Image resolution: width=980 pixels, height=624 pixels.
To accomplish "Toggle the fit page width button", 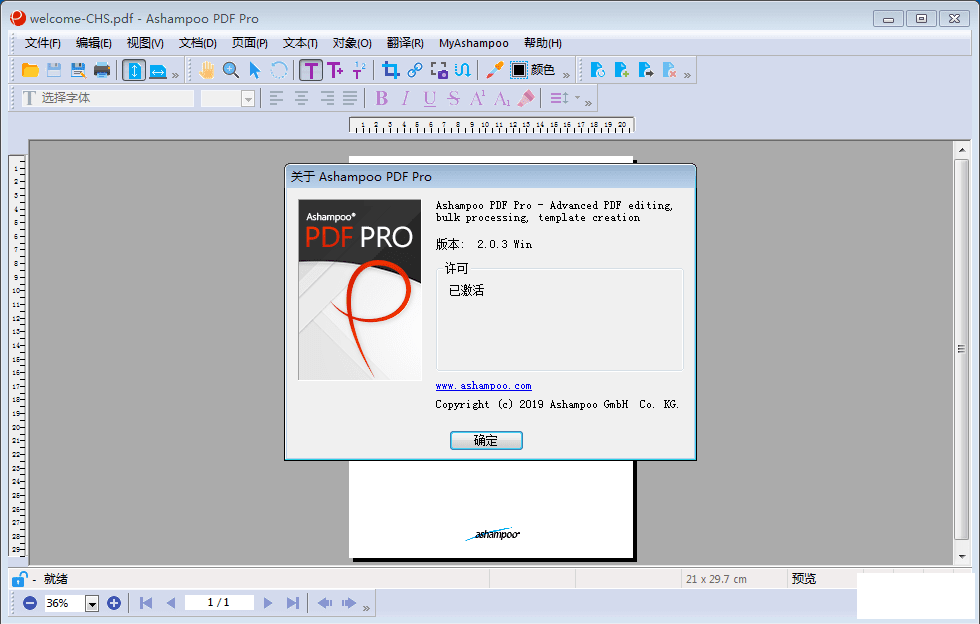I will coord(158,71).
